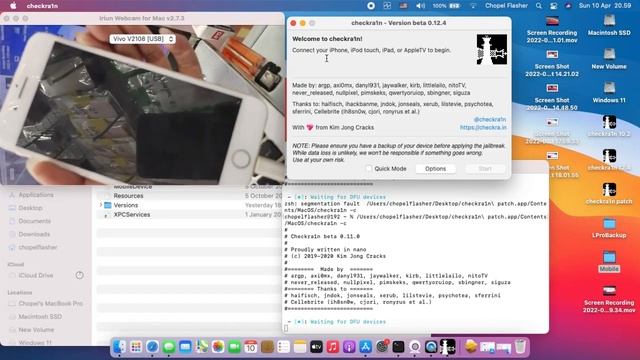Expand the Versions folder in Finder

tap(101, 205)
